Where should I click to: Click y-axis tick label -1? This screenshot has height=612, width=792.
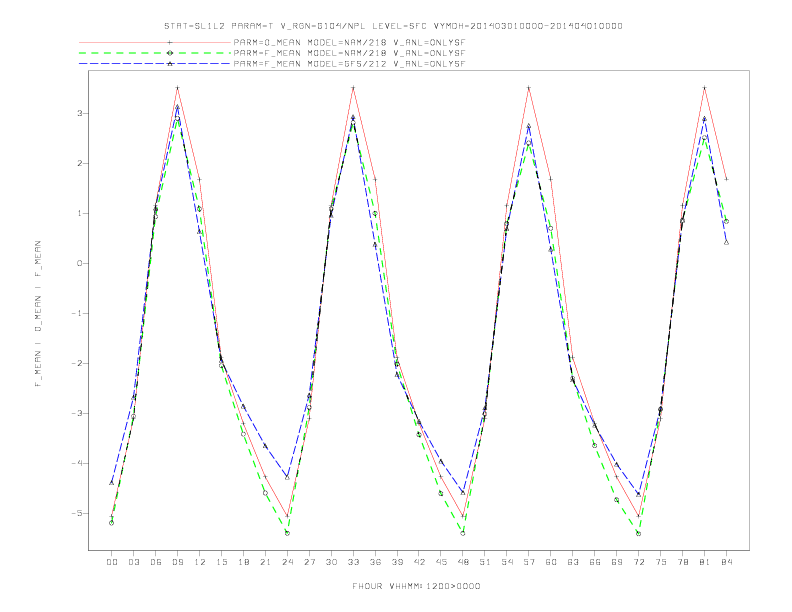(77, 314)
